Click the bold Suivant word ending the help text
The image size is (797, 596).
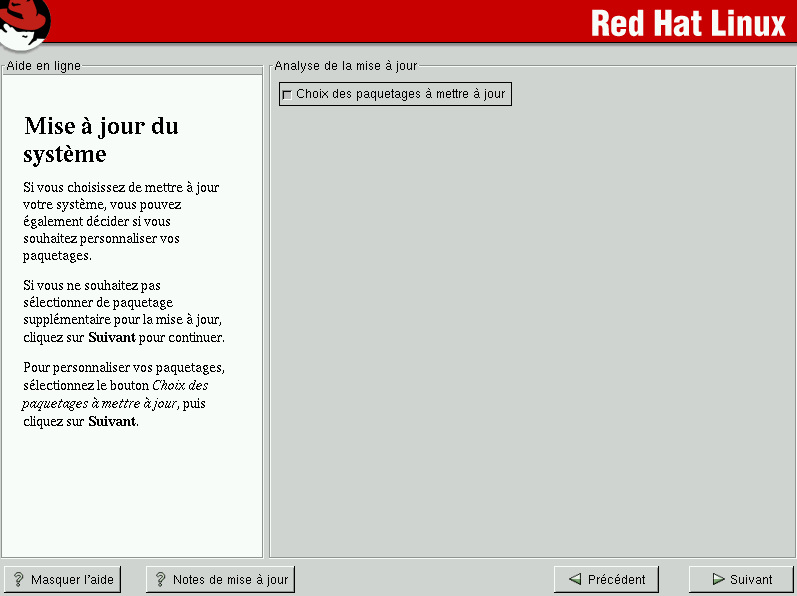(111, 421)
